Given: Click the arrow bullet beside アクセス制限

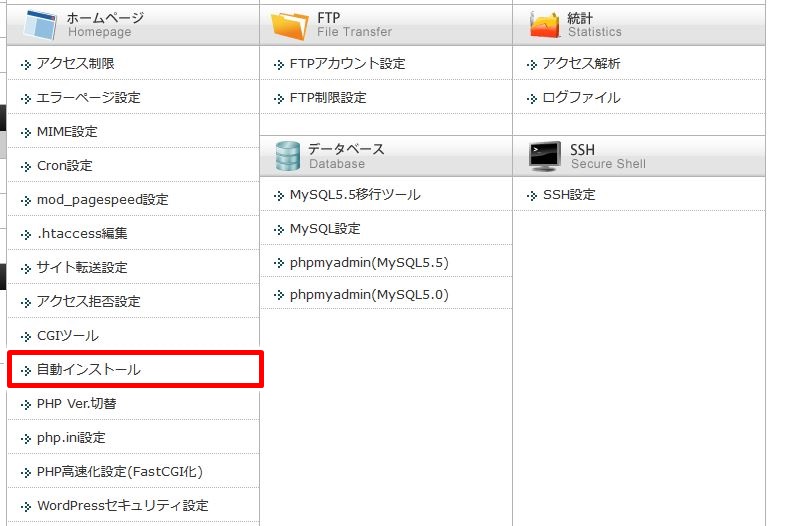Looking at the screenshot, I should [26, 64].
